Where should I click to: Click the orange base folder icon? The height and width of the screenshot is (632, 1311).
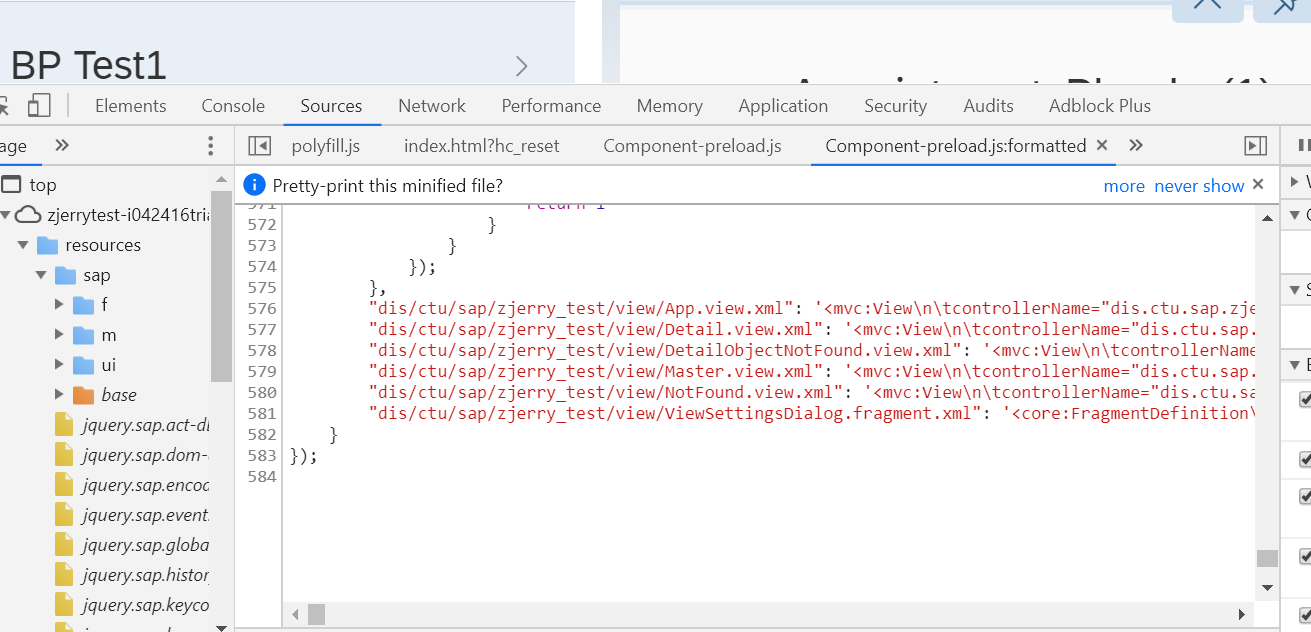83,395
